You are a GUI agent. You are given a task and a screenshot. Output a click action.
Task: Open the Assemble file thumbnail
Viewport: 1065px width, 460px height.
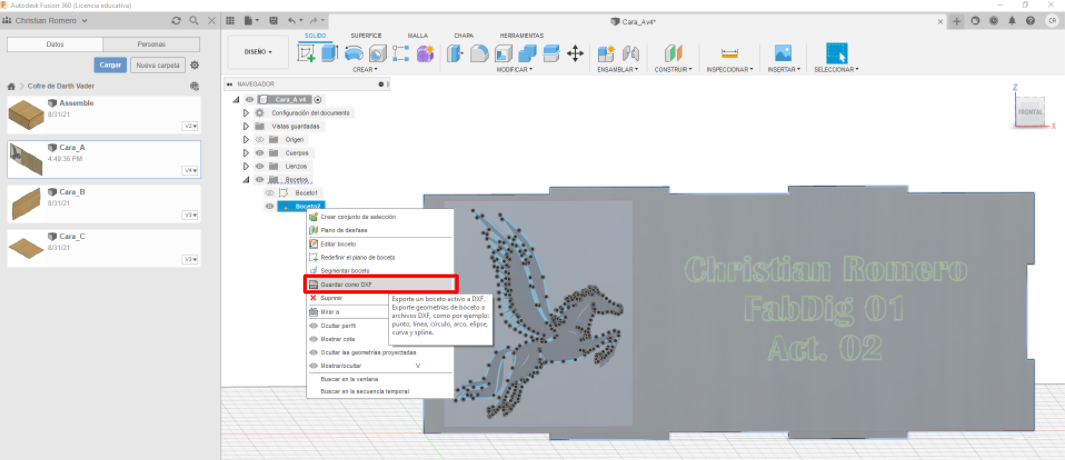click(26, 116)
